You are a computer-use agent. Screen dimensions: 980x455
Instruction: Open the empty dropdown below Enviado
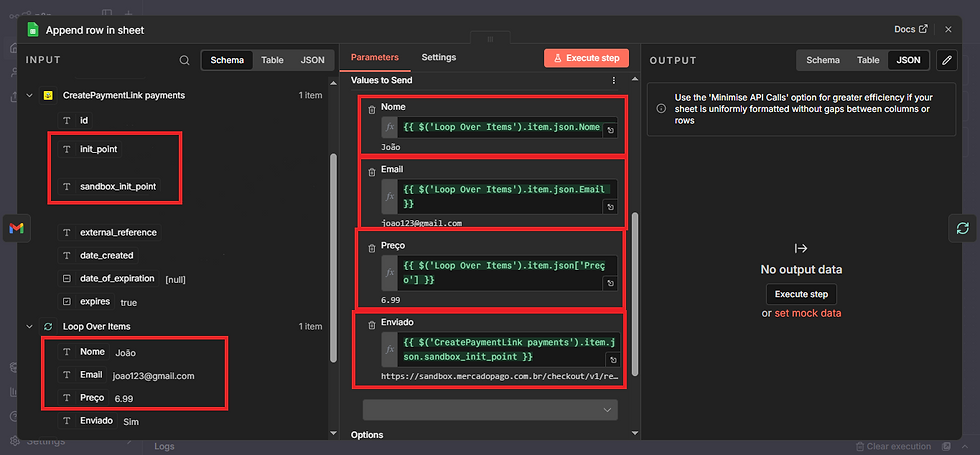[490, 409]
